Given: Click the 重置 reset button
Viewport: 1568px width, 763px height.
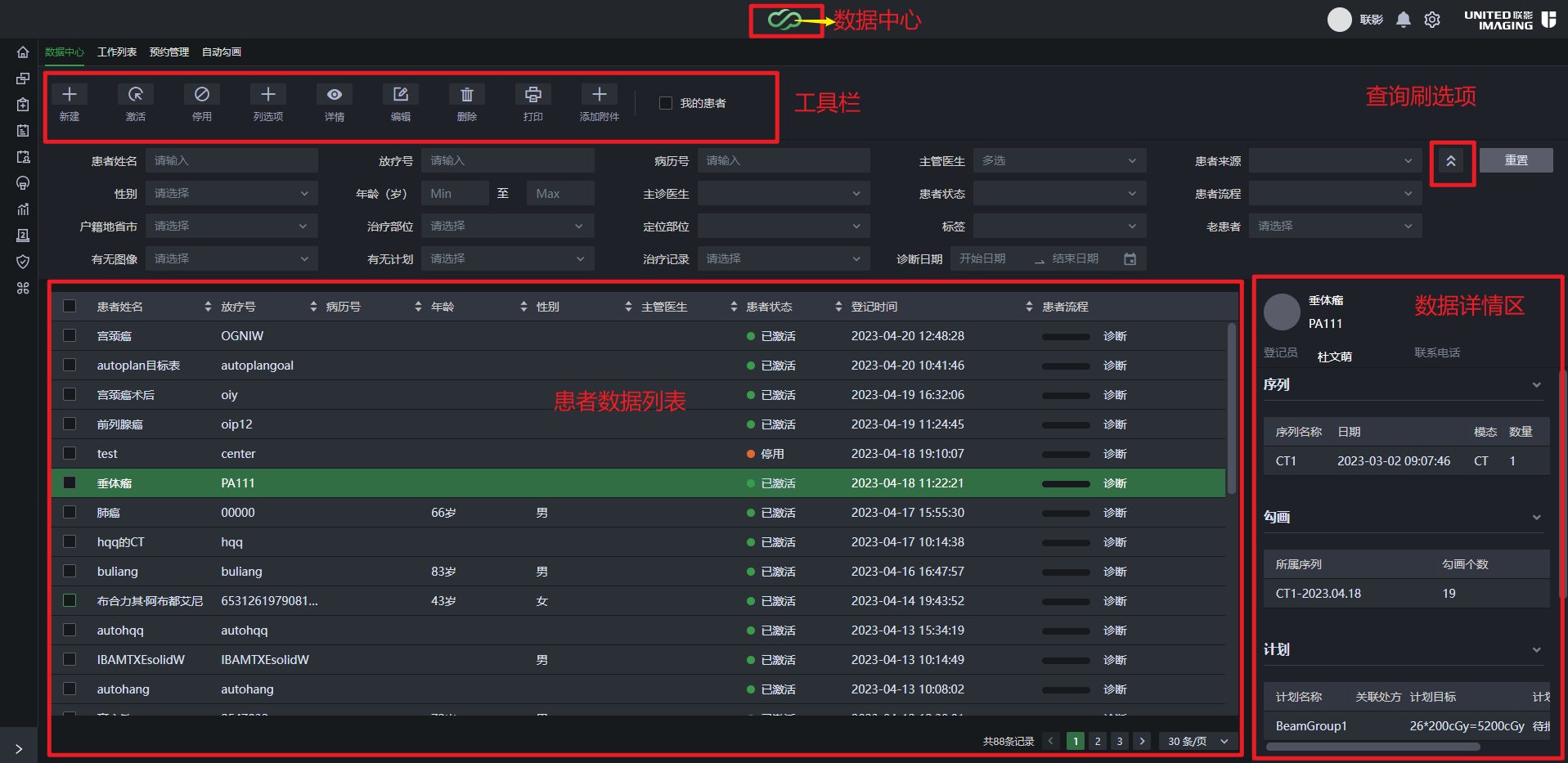Looking at the screenshot, I should tap(1516, 160).
